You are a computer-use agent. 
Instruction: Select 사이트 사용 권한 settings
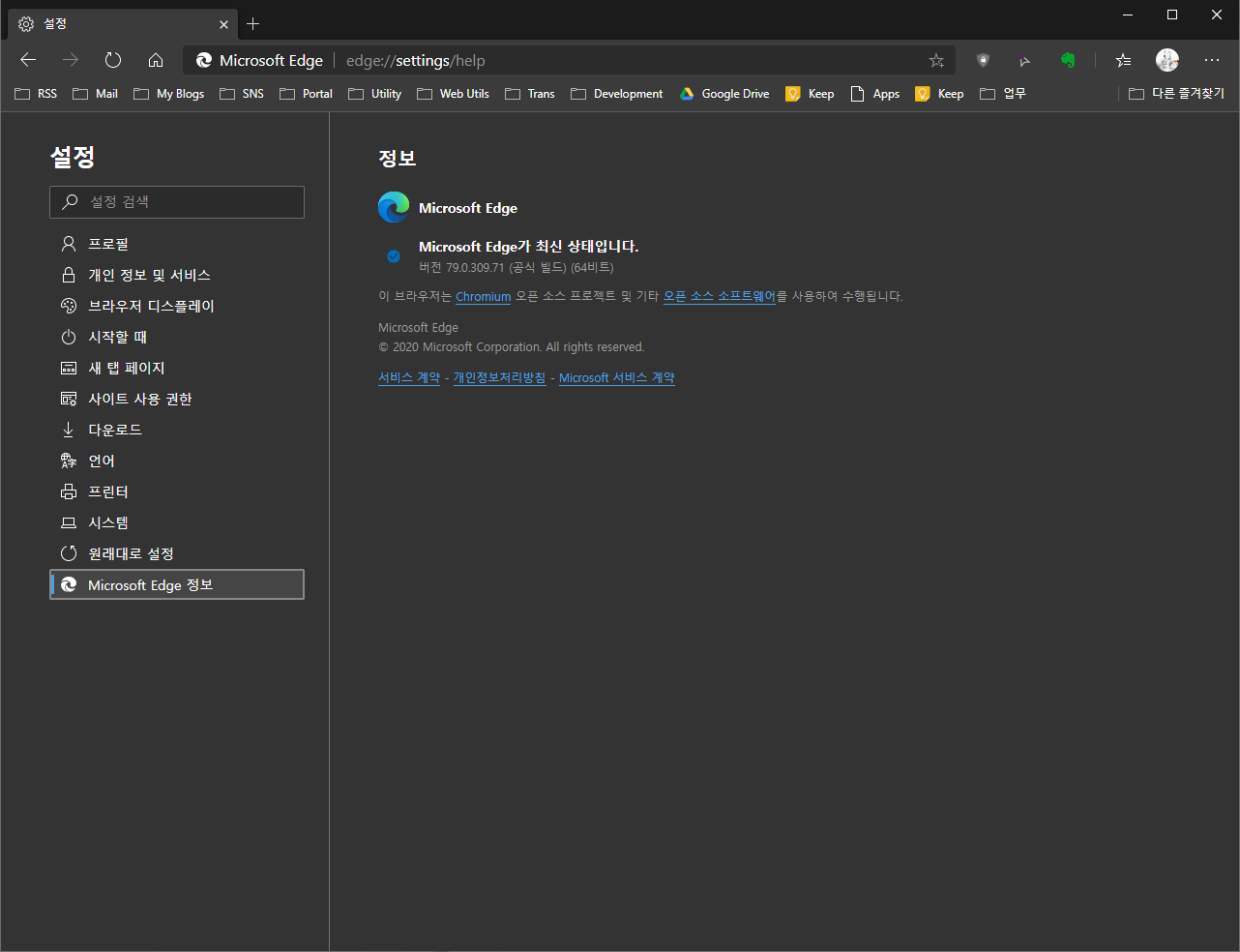click(x=177, y=399)
